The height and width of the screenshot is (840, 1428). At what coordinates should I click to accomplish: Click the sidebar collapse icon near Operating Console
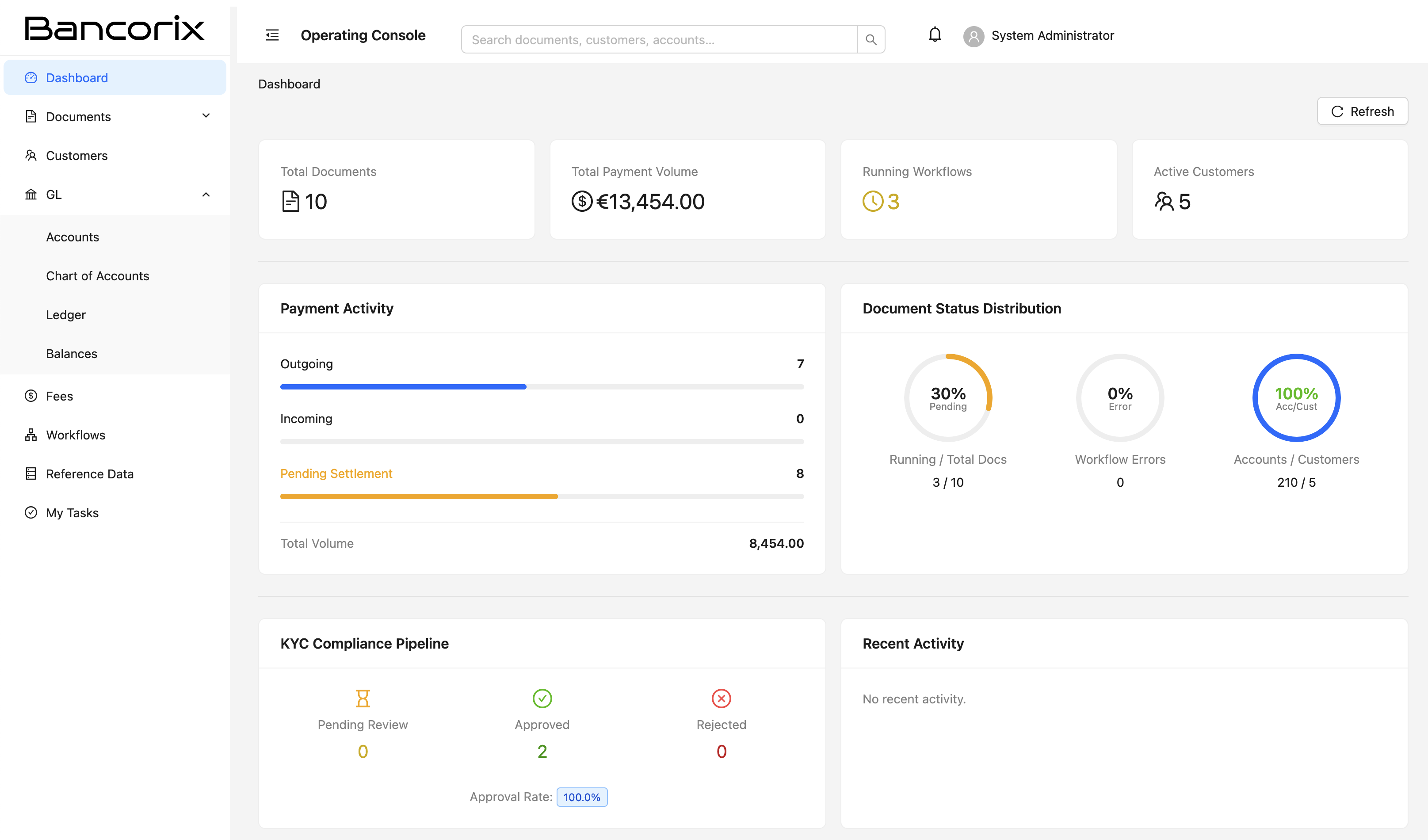pos(272,35)
